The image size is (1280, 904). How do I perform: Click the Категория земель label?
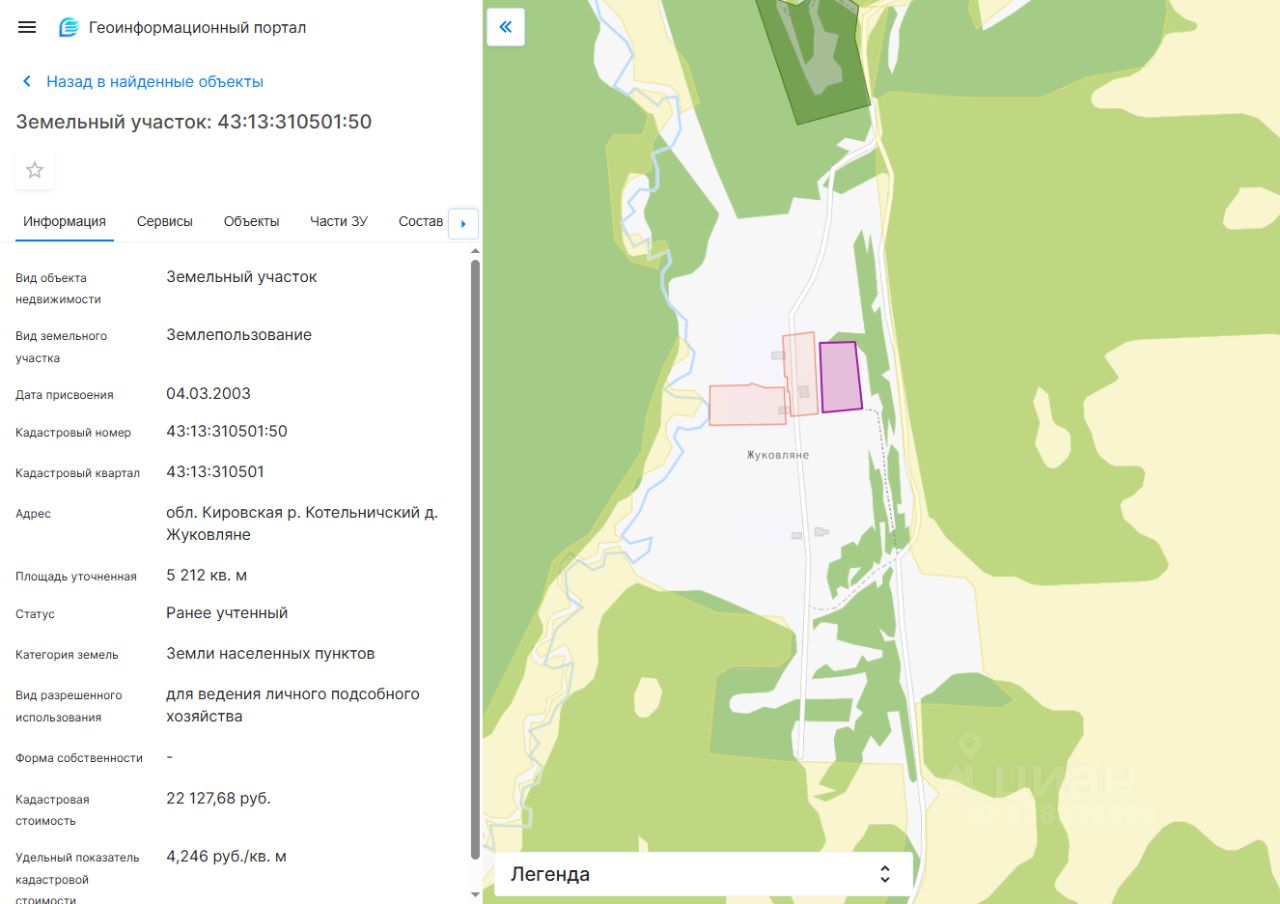(x=67, y=655)
